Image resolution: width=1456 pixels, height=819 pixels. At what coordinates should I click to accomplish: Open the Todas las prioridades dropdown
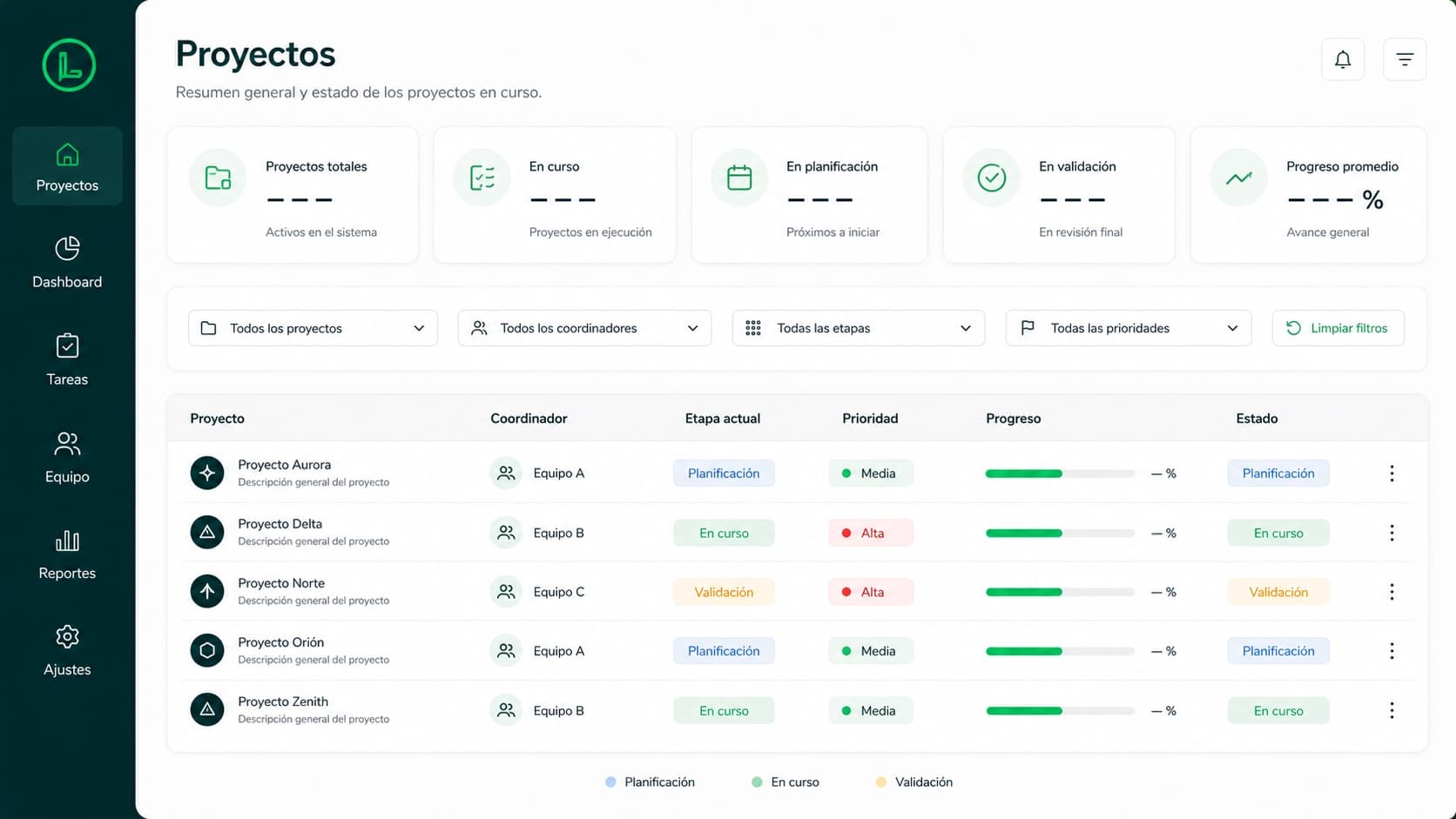click(1129, 328)
